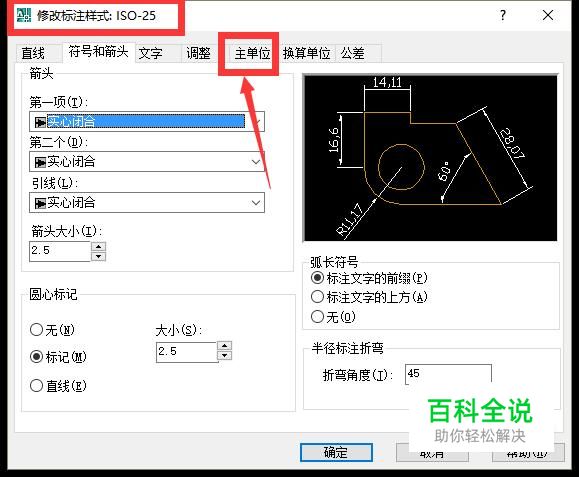Viewport: 579px width, 477px height.
Task: Click the dimension preview image
Action: point(431,158)
